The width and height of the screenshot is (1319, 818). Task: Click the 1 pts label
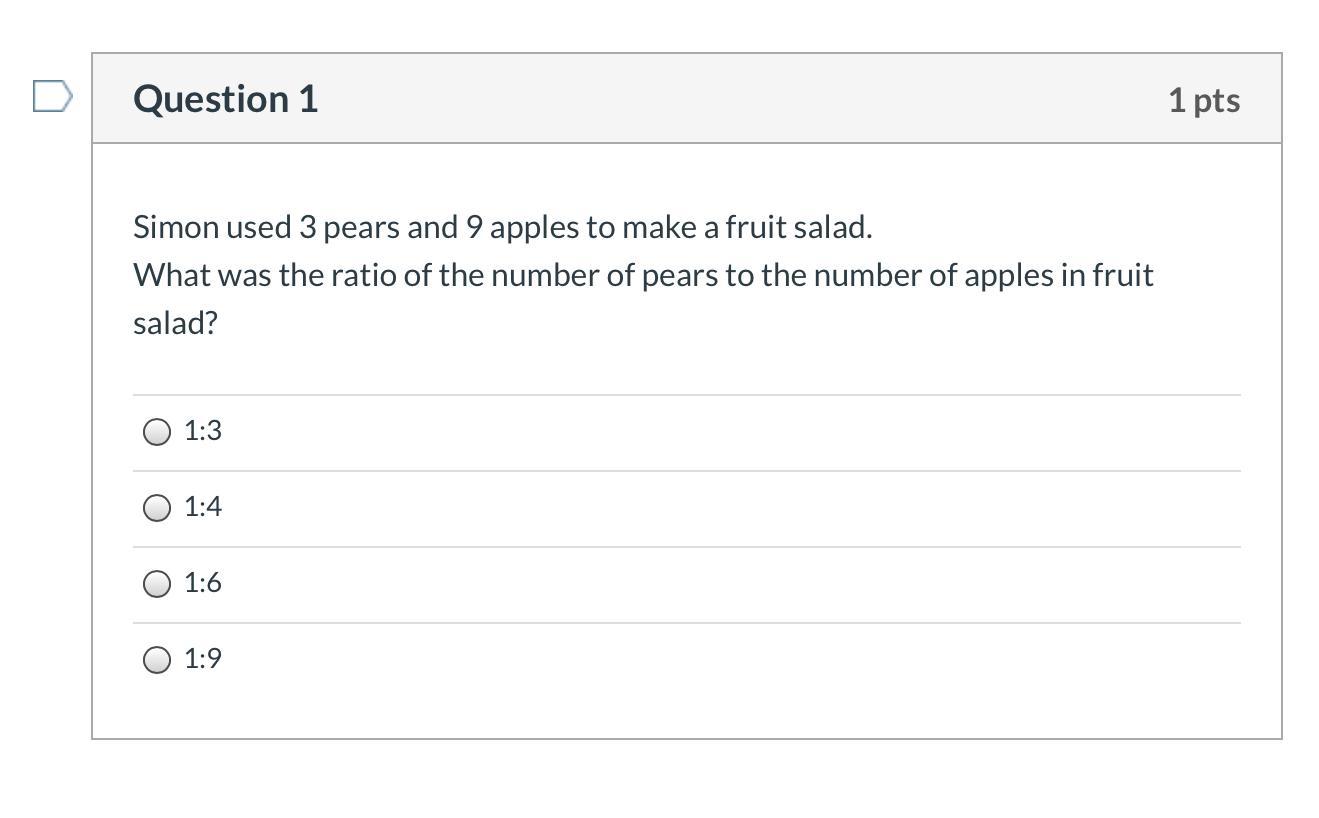1204,100
